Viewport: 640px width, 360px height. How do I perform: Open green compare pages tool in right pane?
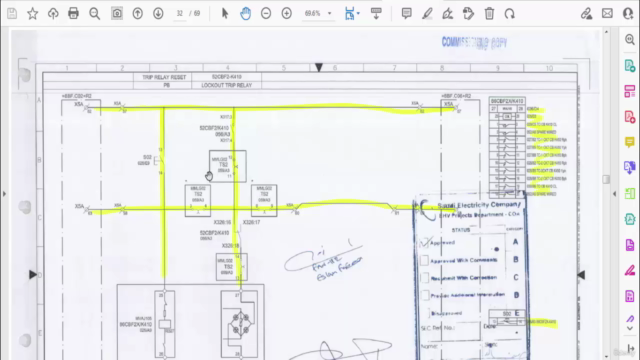pyautogui.click(x=630, y=193)
